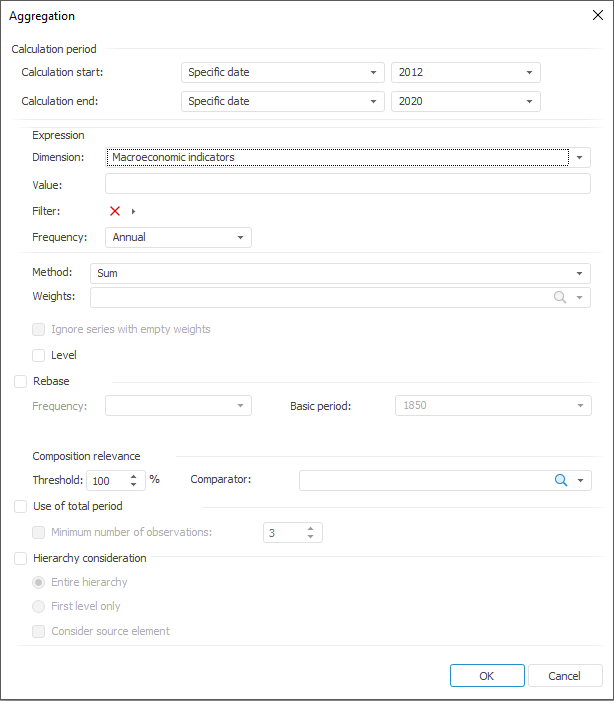Enable Use of total period

pyautogui.click(x=21, y=507)
